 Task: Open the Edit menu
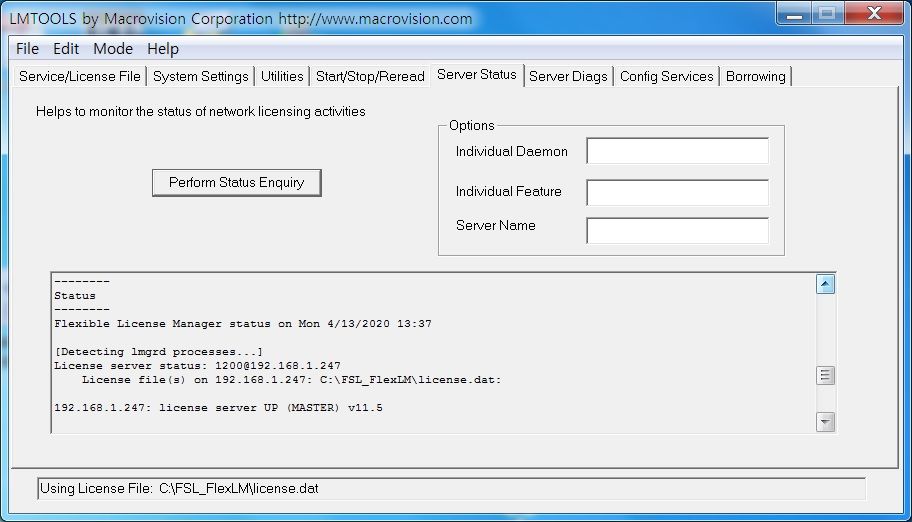[66, 49]
